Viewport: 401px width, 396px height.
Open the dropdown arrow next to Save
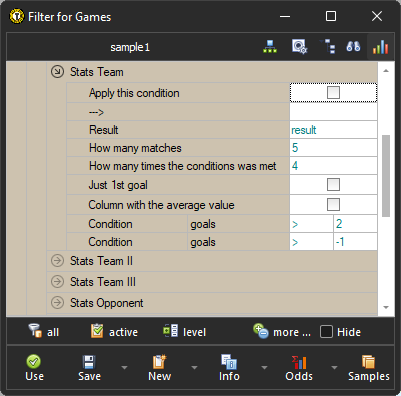124,368
